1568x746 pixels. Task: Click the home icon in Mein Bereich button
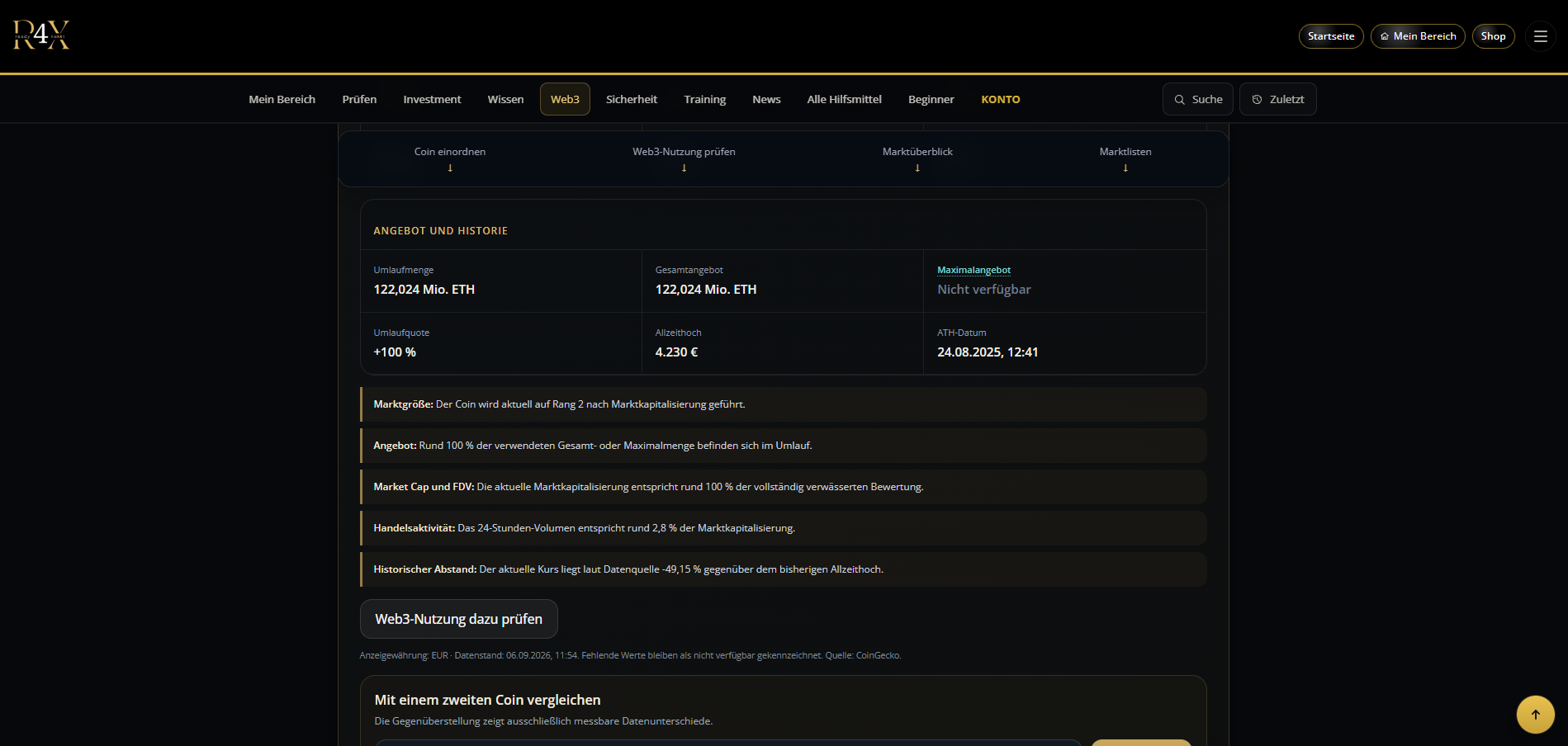pos(1385,36)
